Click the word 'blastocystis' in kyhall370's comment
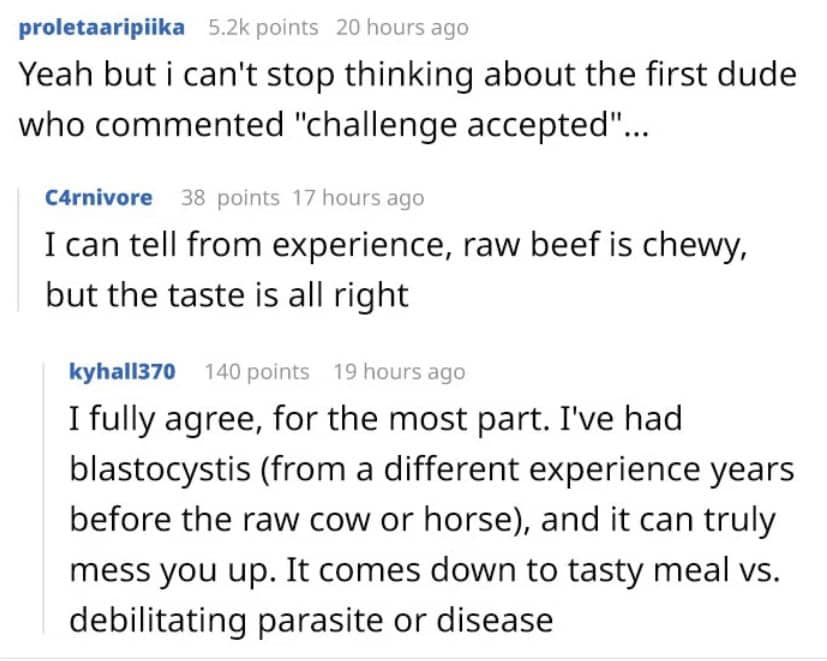 pyautogui.click(x=160, y=468)
